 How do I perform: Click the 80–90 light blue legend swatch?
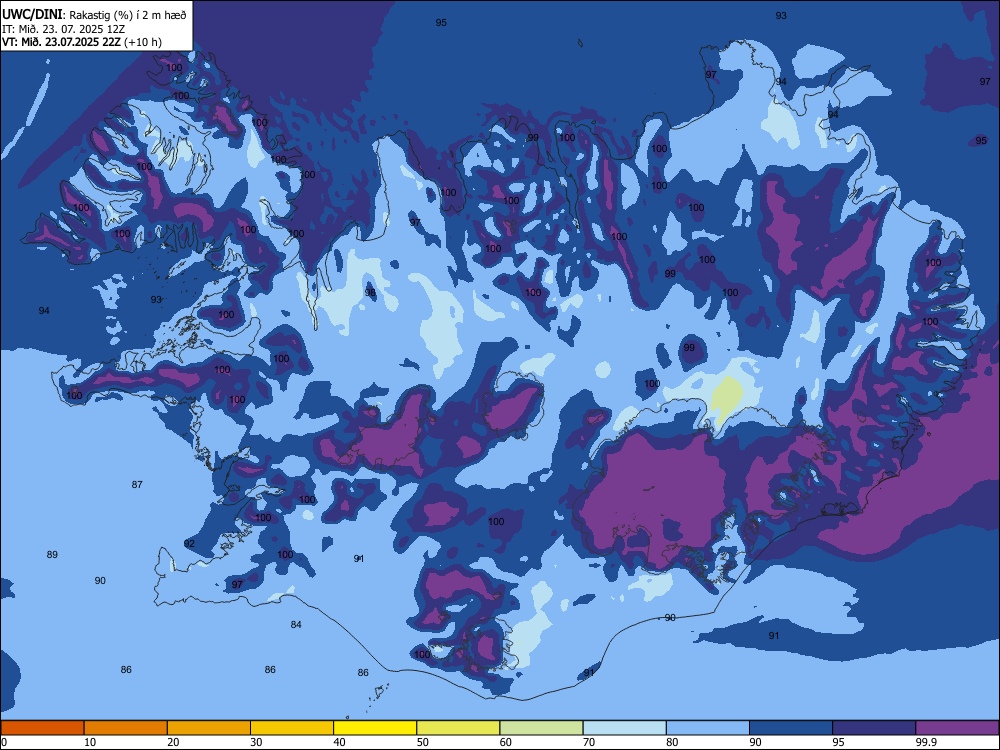pyautogui.click(x=708, y=728)
